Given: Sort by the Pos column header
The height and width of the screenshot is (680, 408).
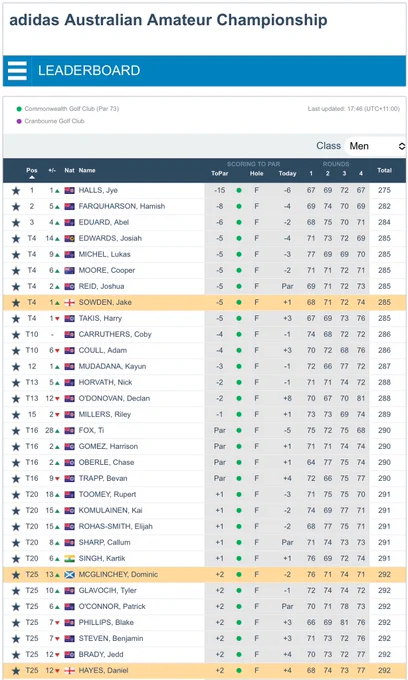Looking at the screenshot, I should click(x=32, y=173).
